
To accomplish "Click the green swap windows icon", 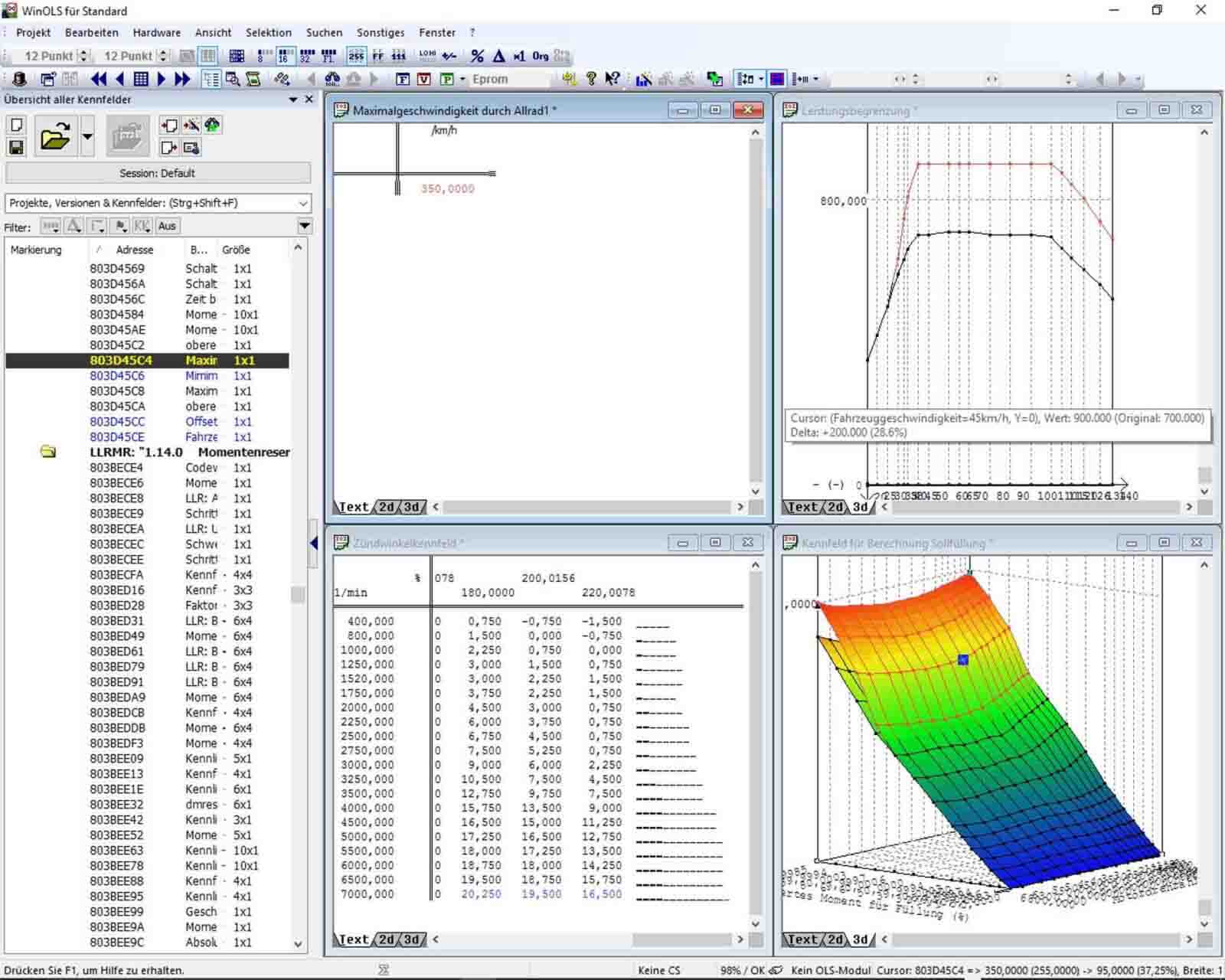I will click(715, 79).
